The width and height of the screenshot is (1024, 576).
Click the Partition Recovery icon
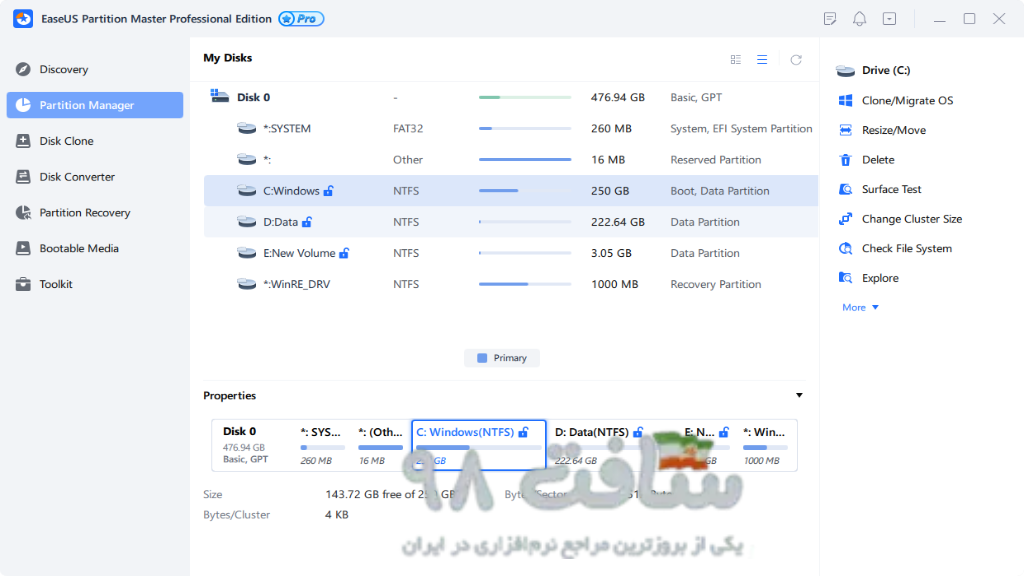23,213
